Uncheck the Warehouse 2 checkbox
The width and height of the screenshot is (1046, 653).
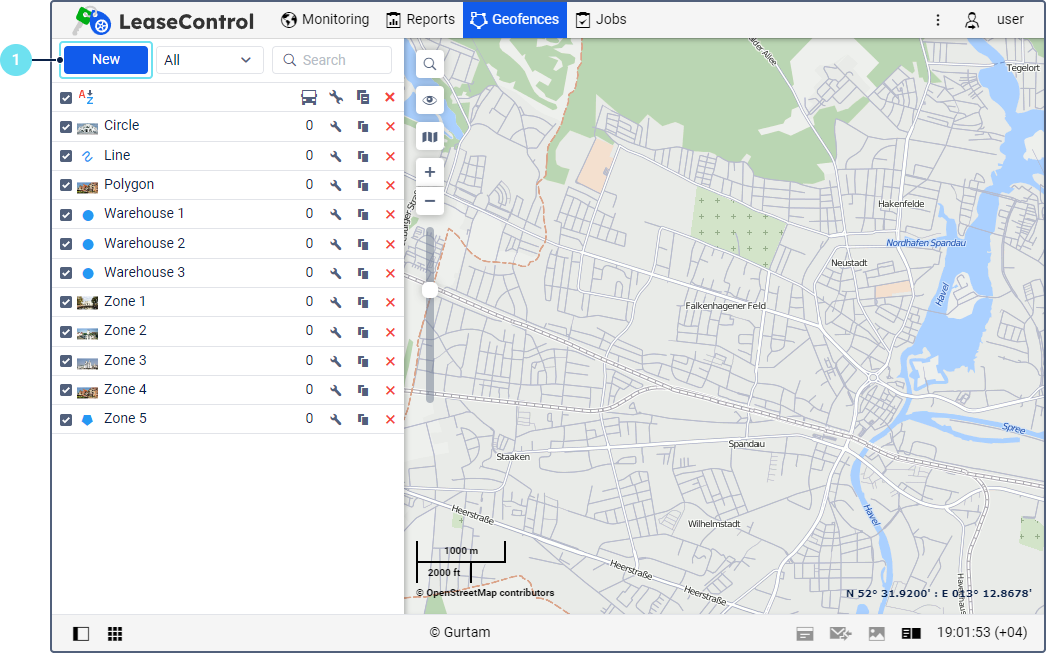click(65, 244)
